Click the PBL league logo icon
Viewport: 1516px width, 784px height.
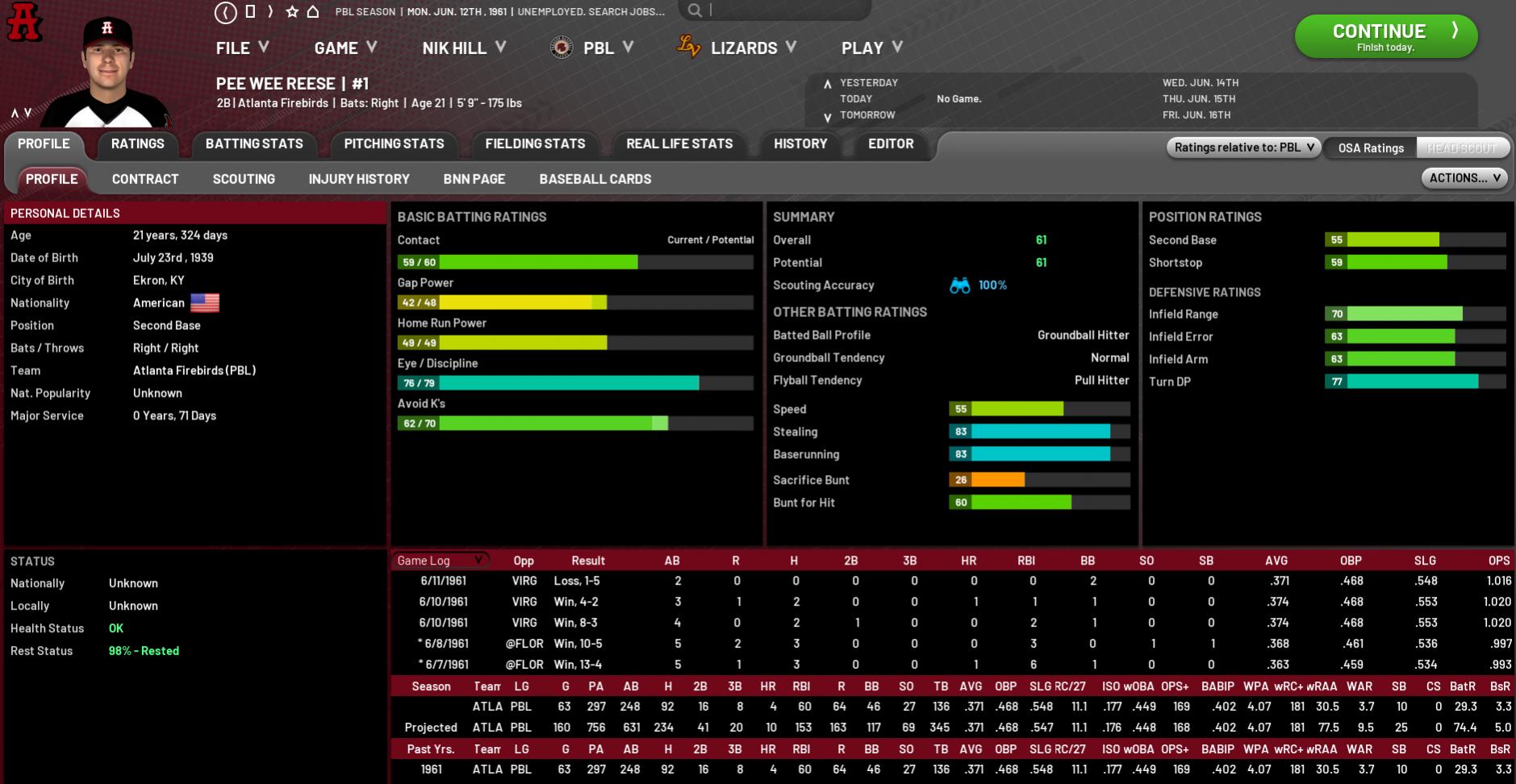tap(562, 48)
